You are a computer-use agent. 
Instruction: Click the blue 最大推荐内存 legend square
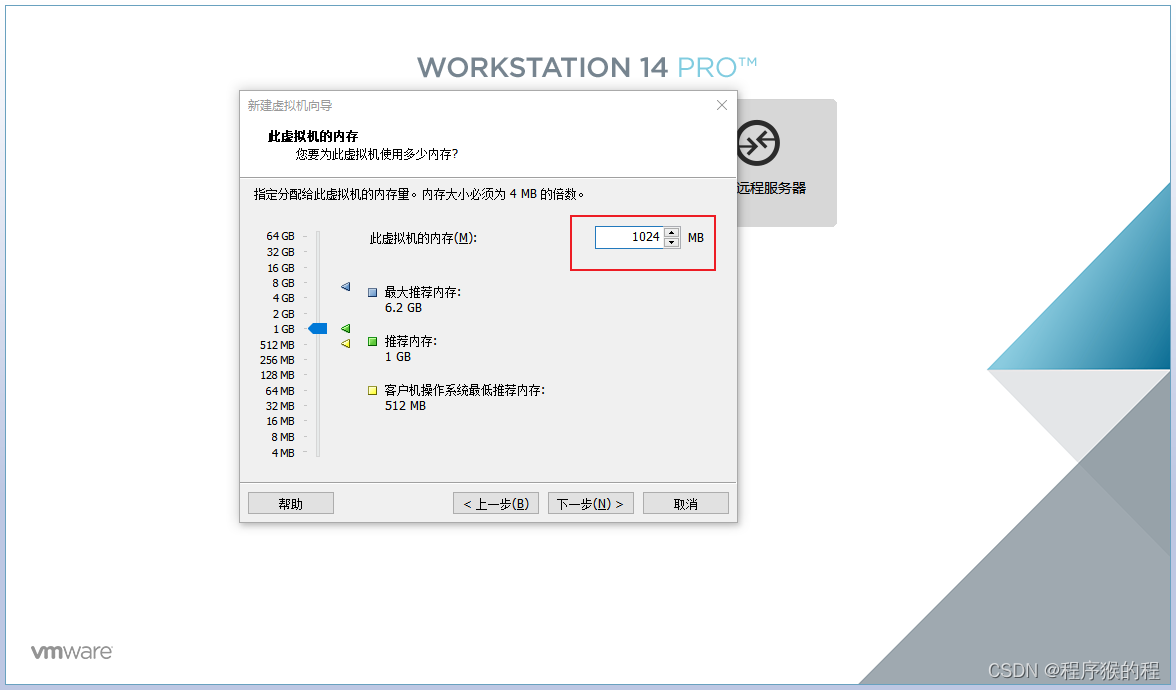(x=372, y=293)
